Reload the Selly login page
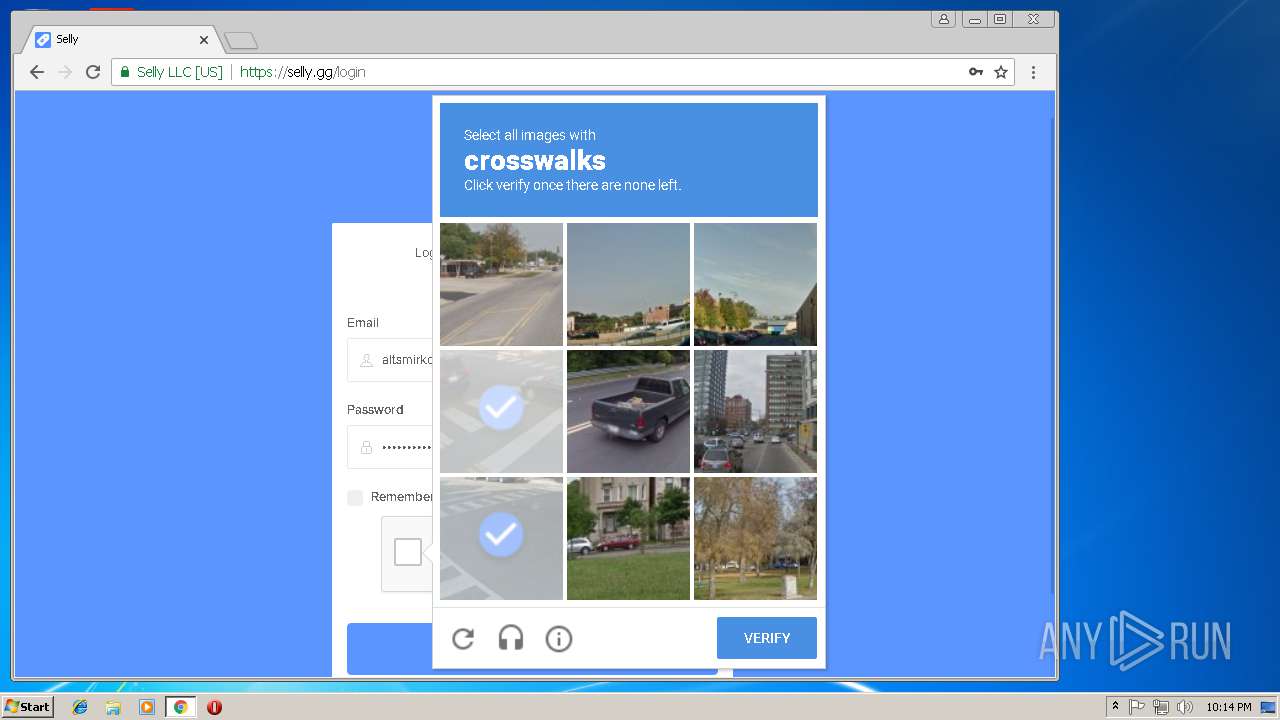 pos(93,72)
